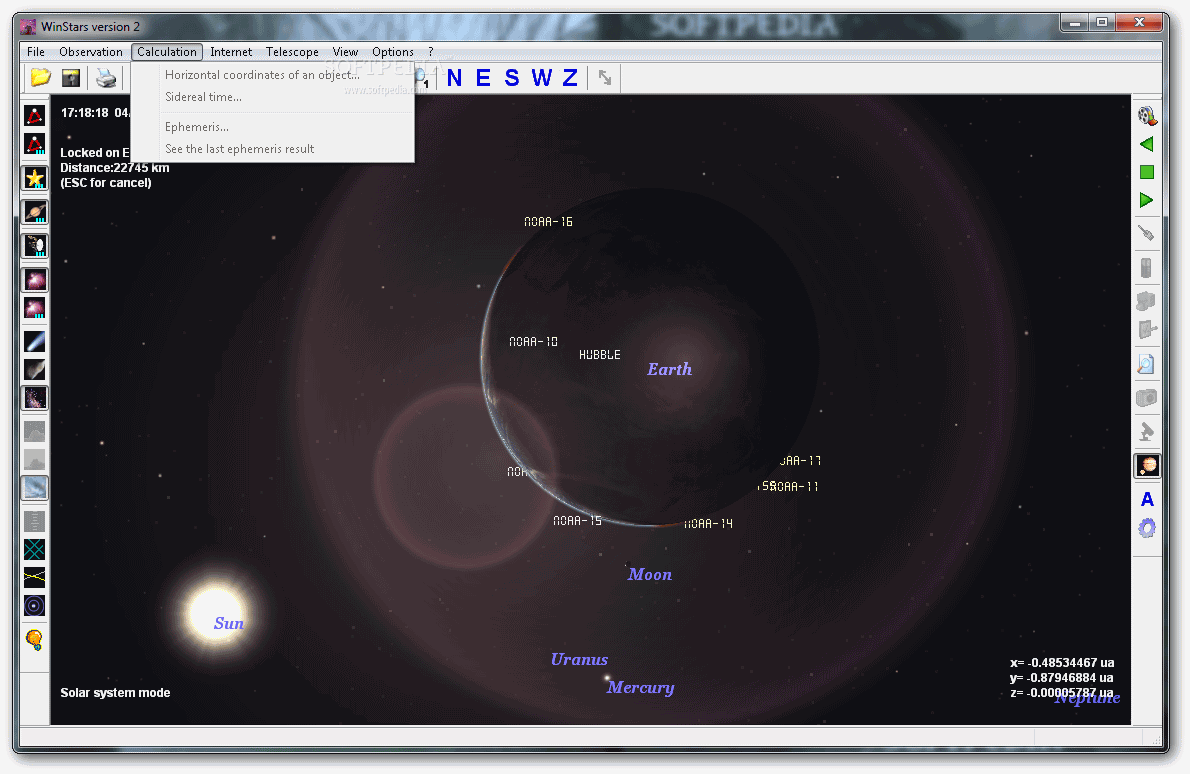
Task: Click the Moon label
Action: 650,574
